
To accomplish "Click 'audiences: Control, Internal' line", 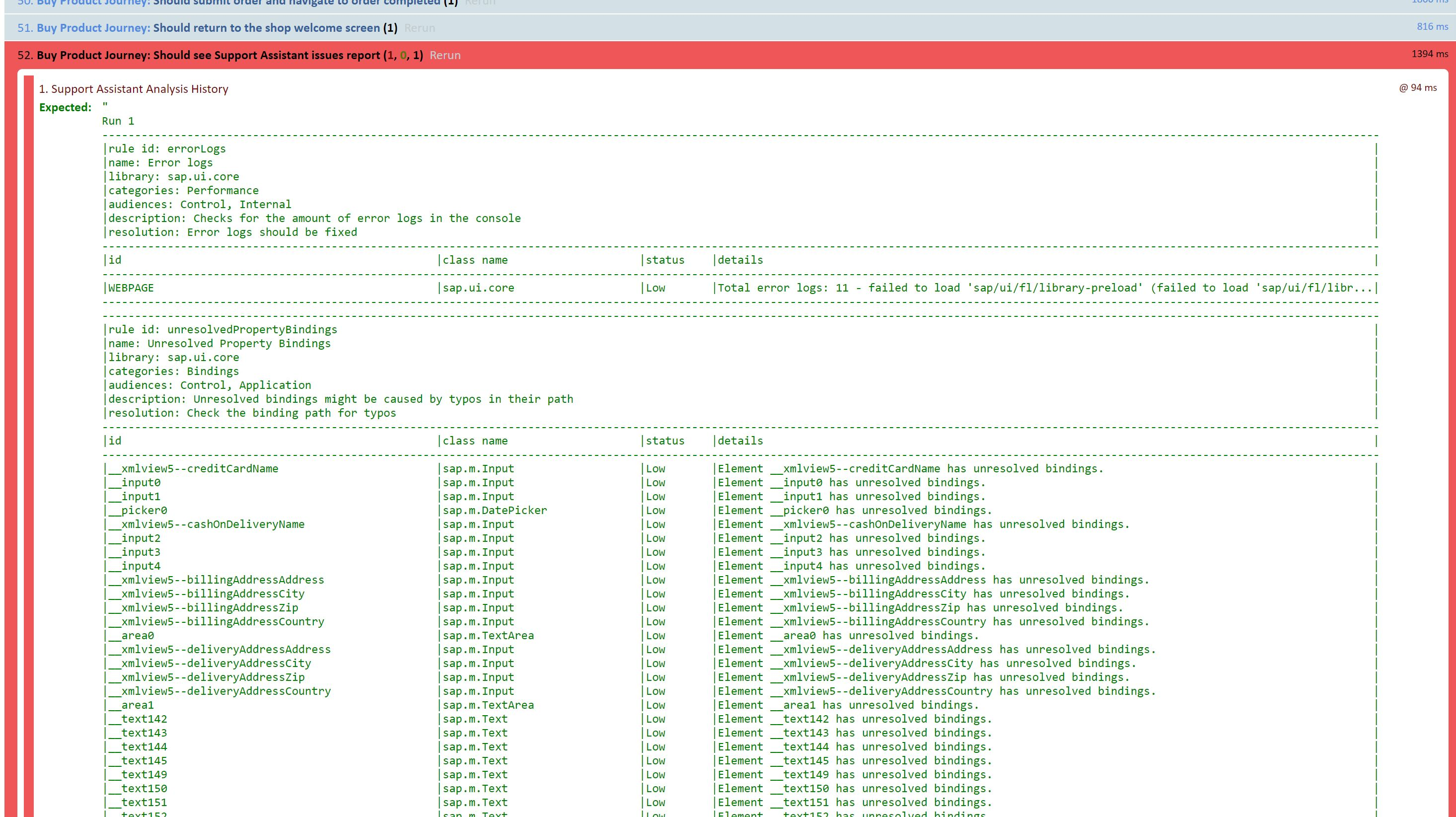I will tap(200, 204).
